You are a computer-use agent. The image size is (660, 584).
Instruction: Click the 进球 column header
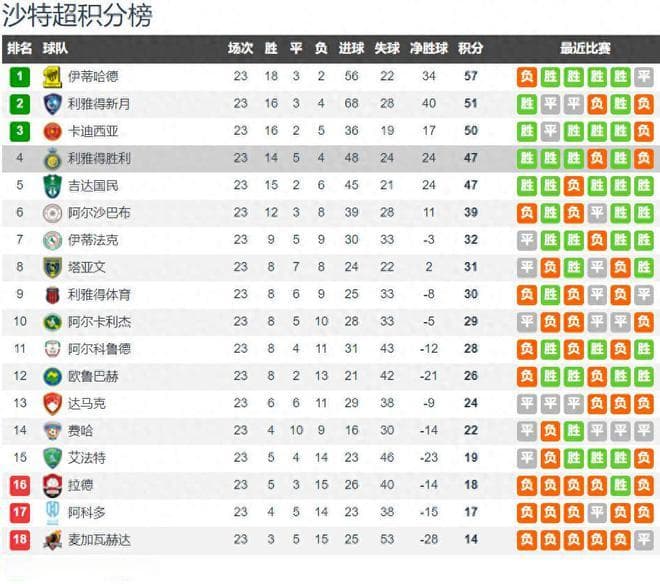351,48
